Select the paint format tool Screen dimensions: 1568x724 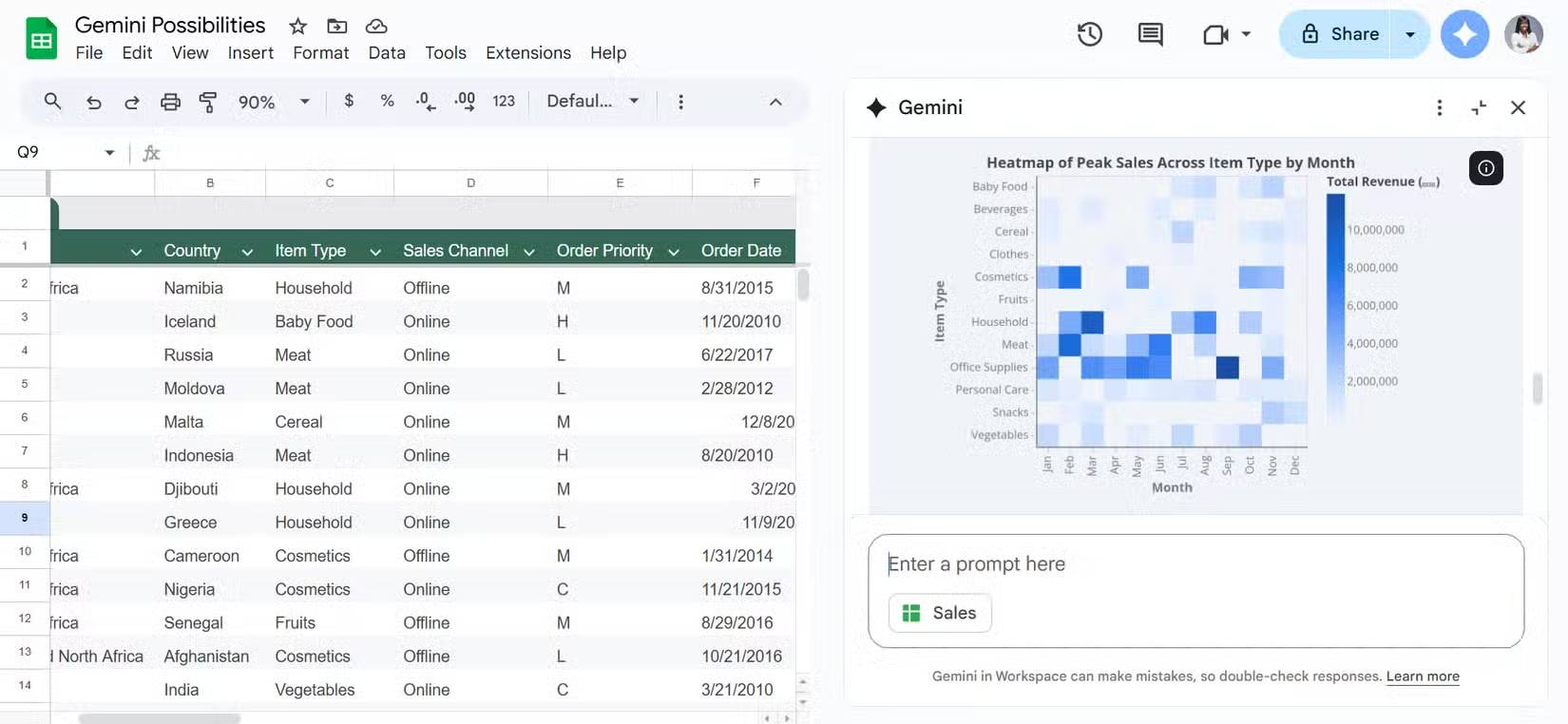point(208,102)
